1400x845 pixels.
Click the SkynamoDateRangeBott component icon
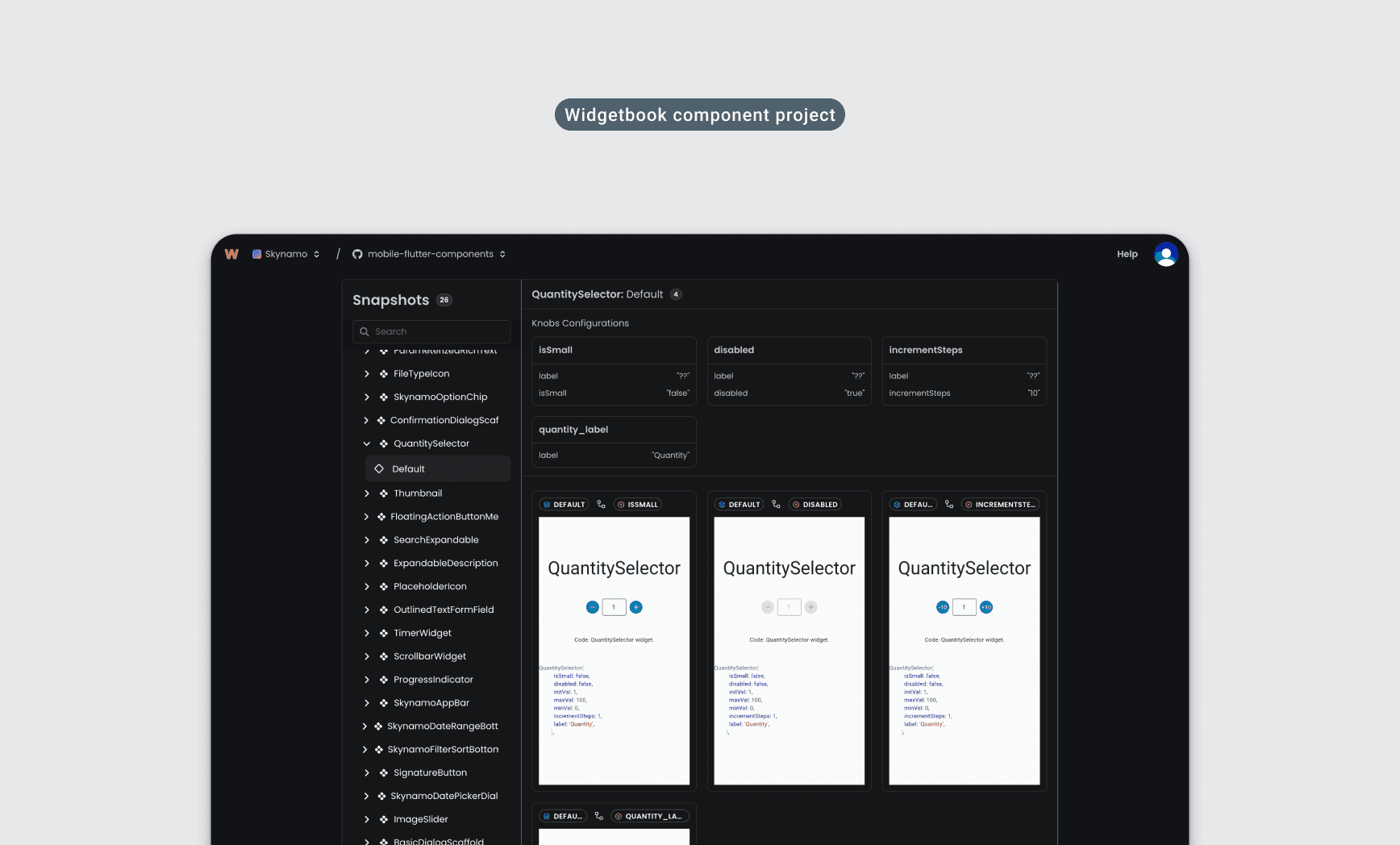coord(378,726)
